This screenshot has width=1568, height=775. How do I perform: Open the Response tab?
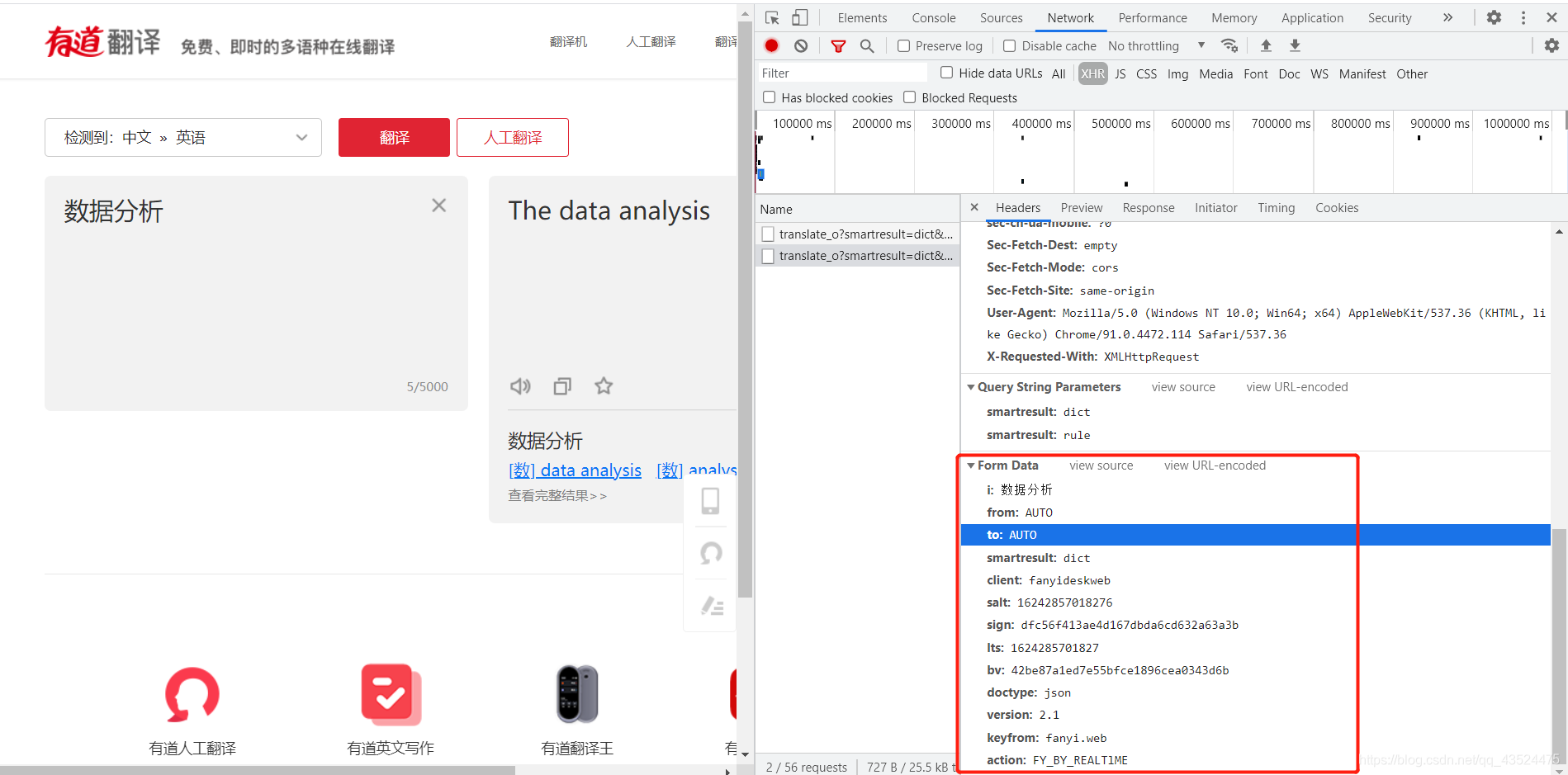(x=1149, y=208)
